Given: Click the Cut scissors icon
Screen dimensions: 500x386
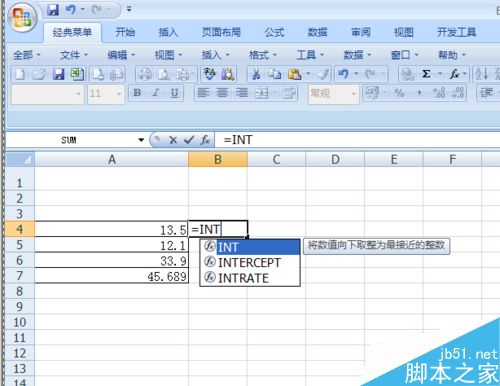Looking at the screenshot, I should point(256,74).
